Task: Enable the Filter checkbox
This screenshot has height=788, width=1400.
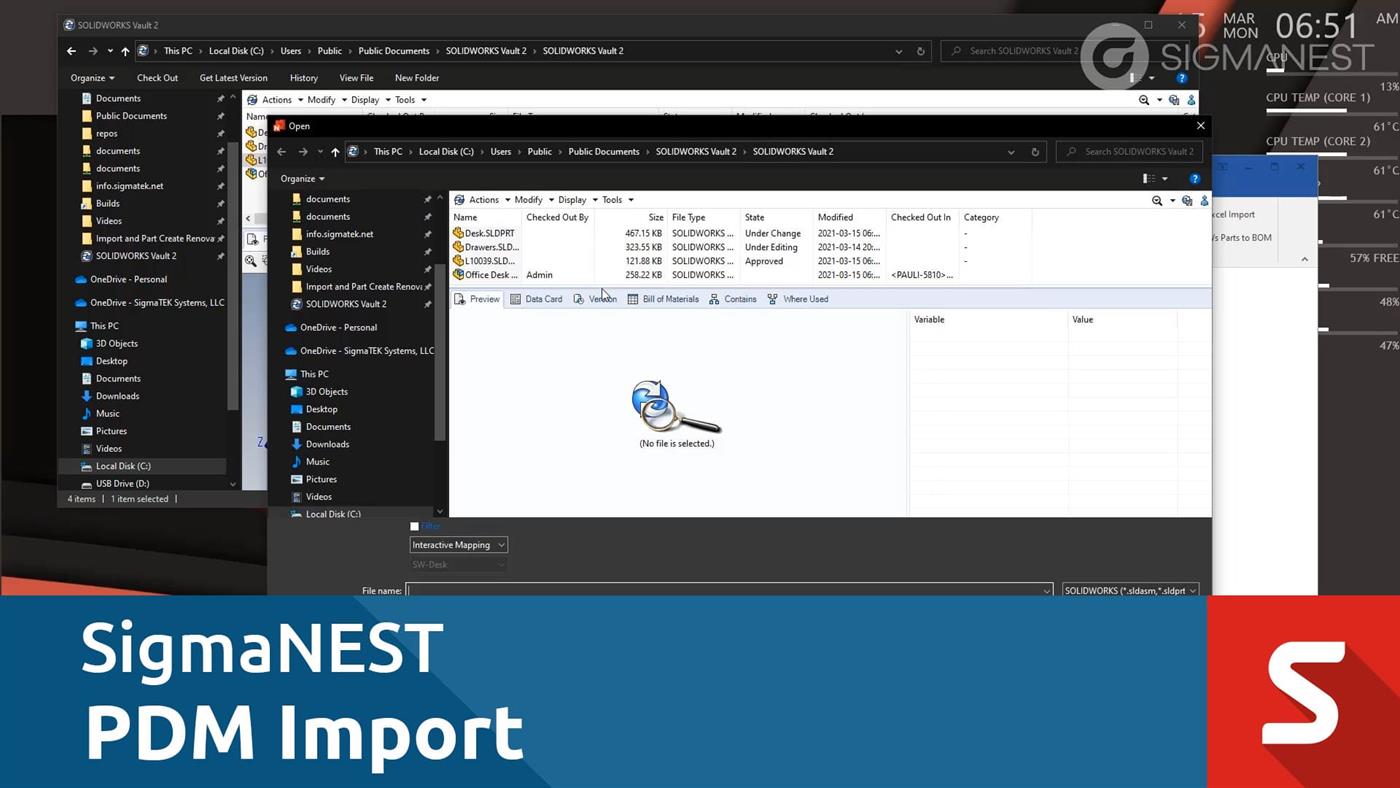Action: (415, 526)
